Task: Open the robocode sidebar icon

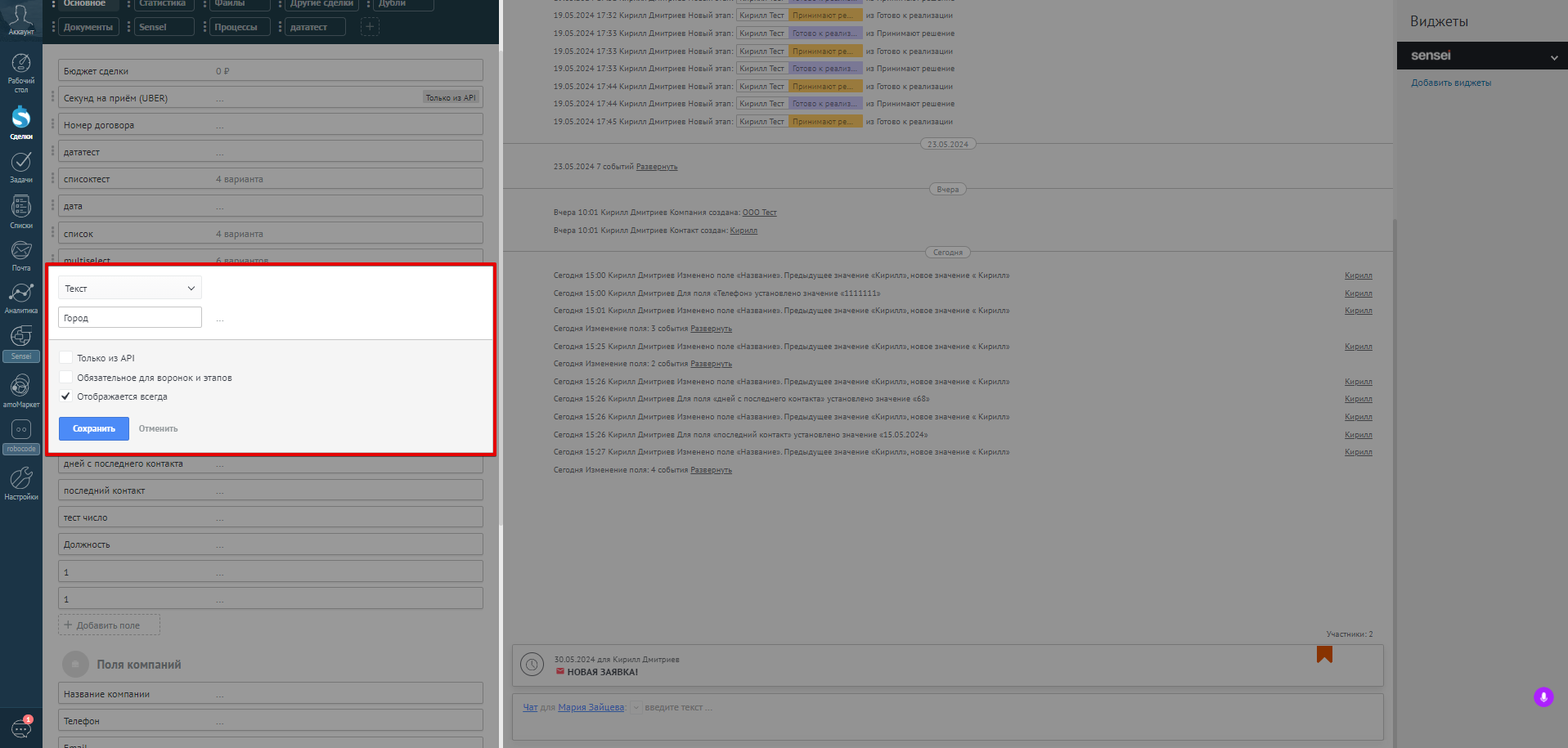Action: [x=20, y=437]
